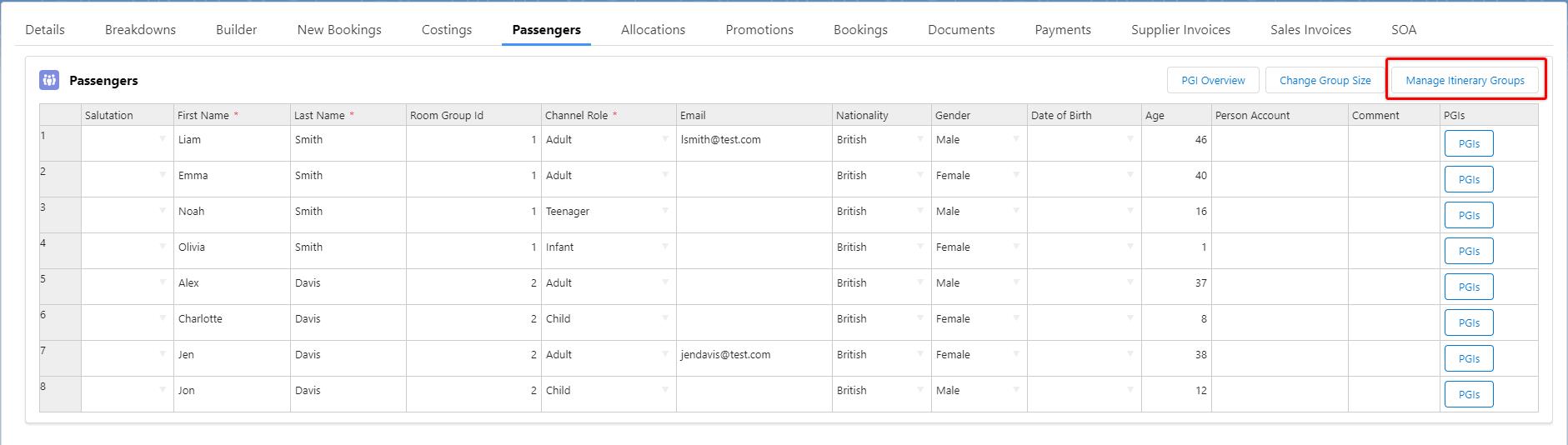Viewport: 1568px width, 445px height.
Task: Click the Last Name column header
Action: (x=348, y=115)
